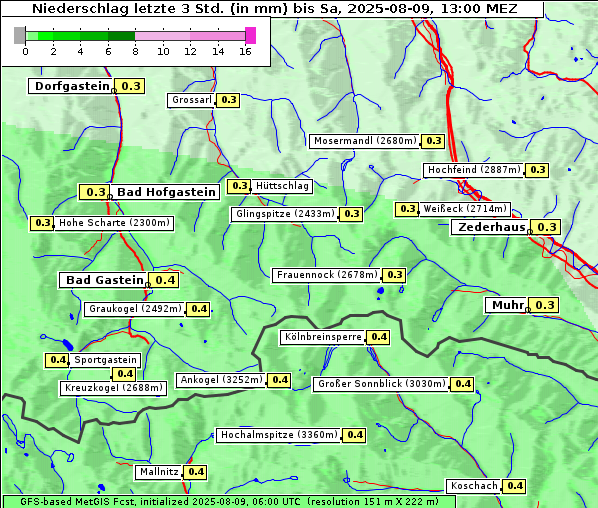Click the 0.3 value next to Zederhaus
The width and height of the screenshot is (598, 508).
pyautogui.click(x=546, y=227)
